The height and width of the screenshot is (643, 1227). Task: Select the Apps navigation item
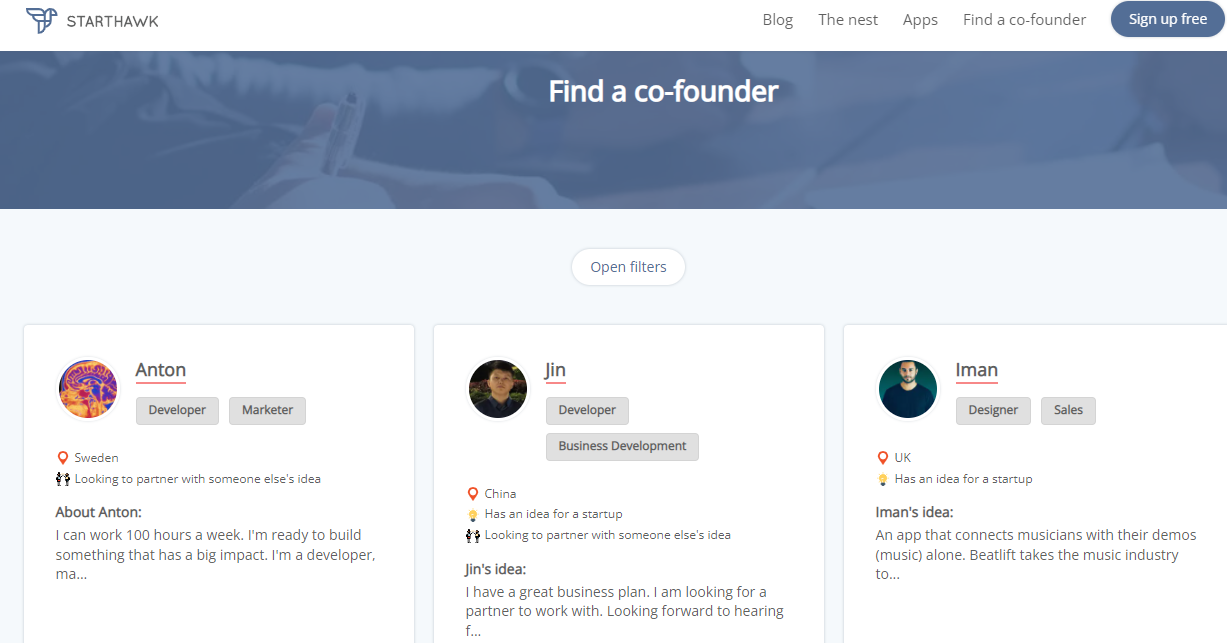pos(920,19)
